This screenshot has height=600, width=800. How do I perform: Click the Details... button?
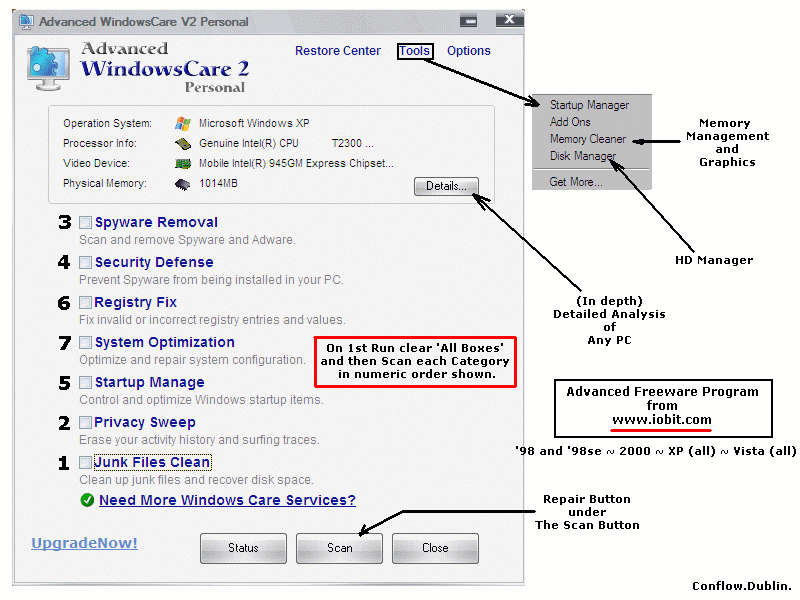pos(446,186)
